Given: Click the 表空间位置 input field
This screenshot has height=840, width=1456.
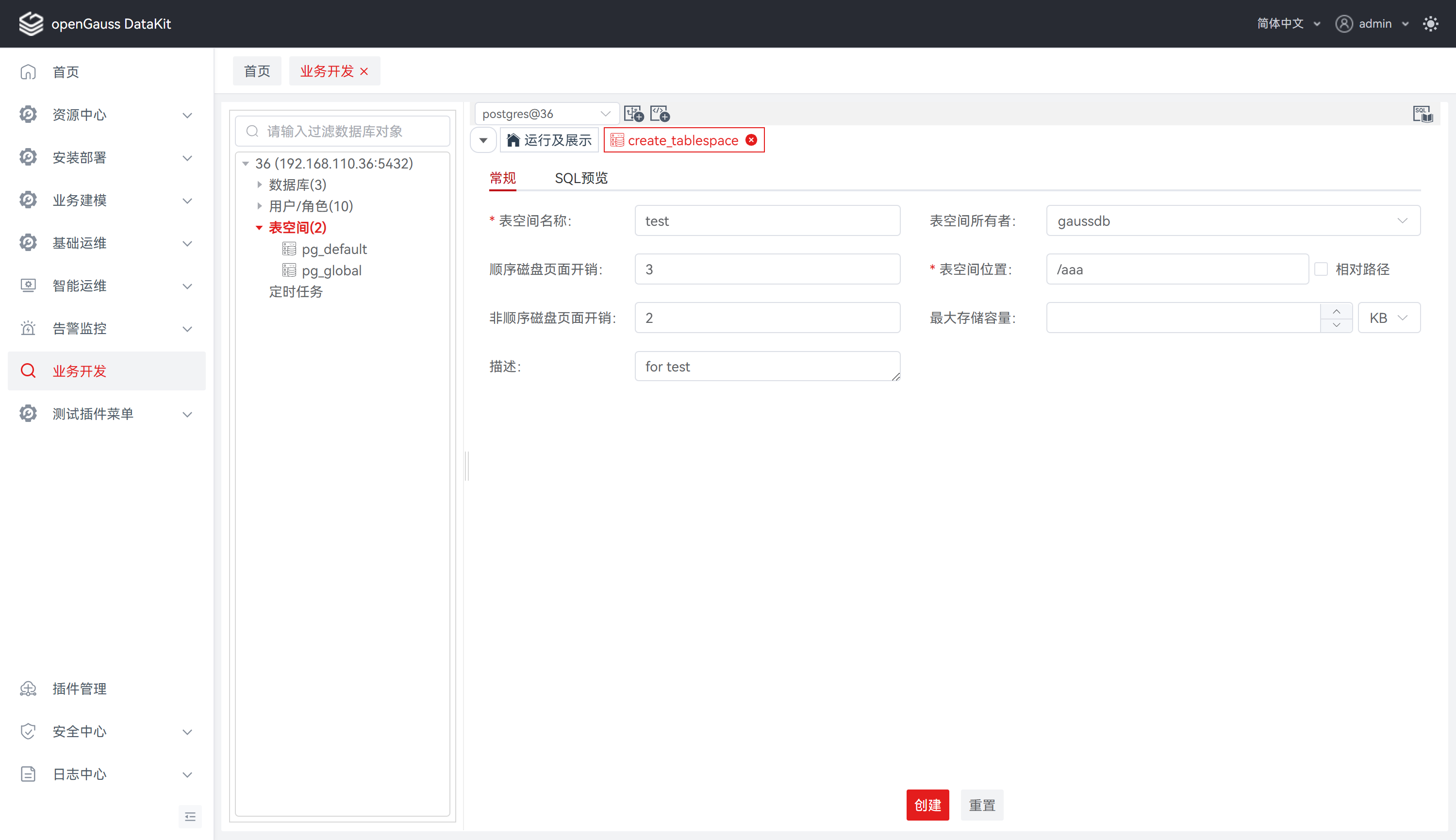Looking at the screenshot, I should (x=1177, y=269).
